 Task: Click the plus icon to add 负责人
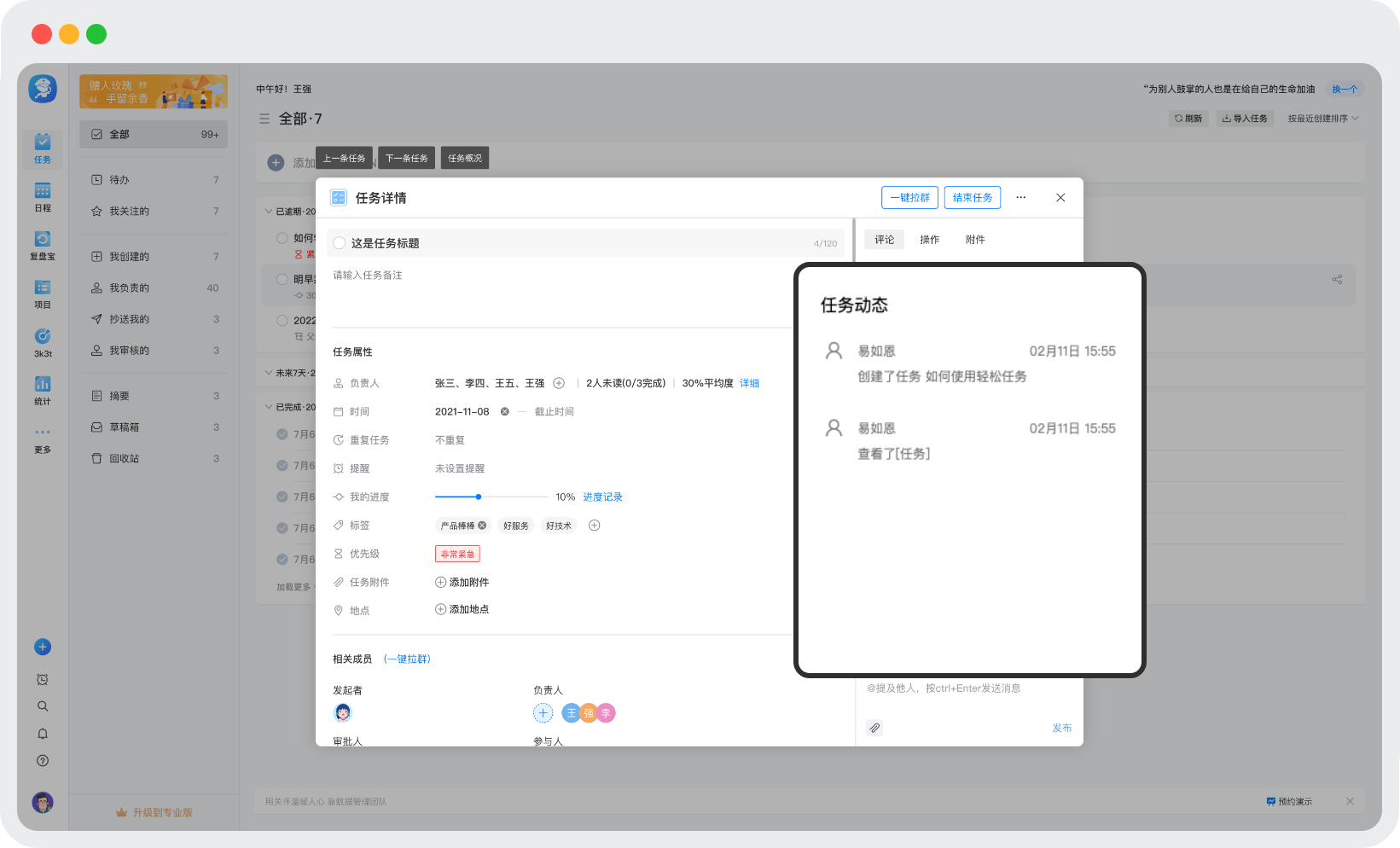pyautogui.click(x=559, y=383)
